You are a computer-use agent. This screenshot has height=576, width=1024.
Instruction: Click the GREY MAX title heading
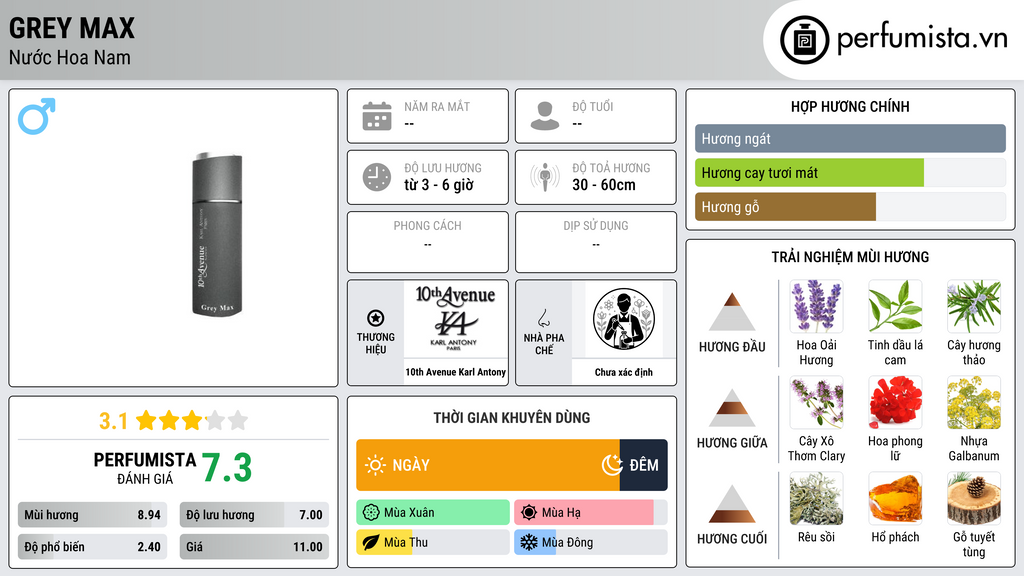click(72, 29)
